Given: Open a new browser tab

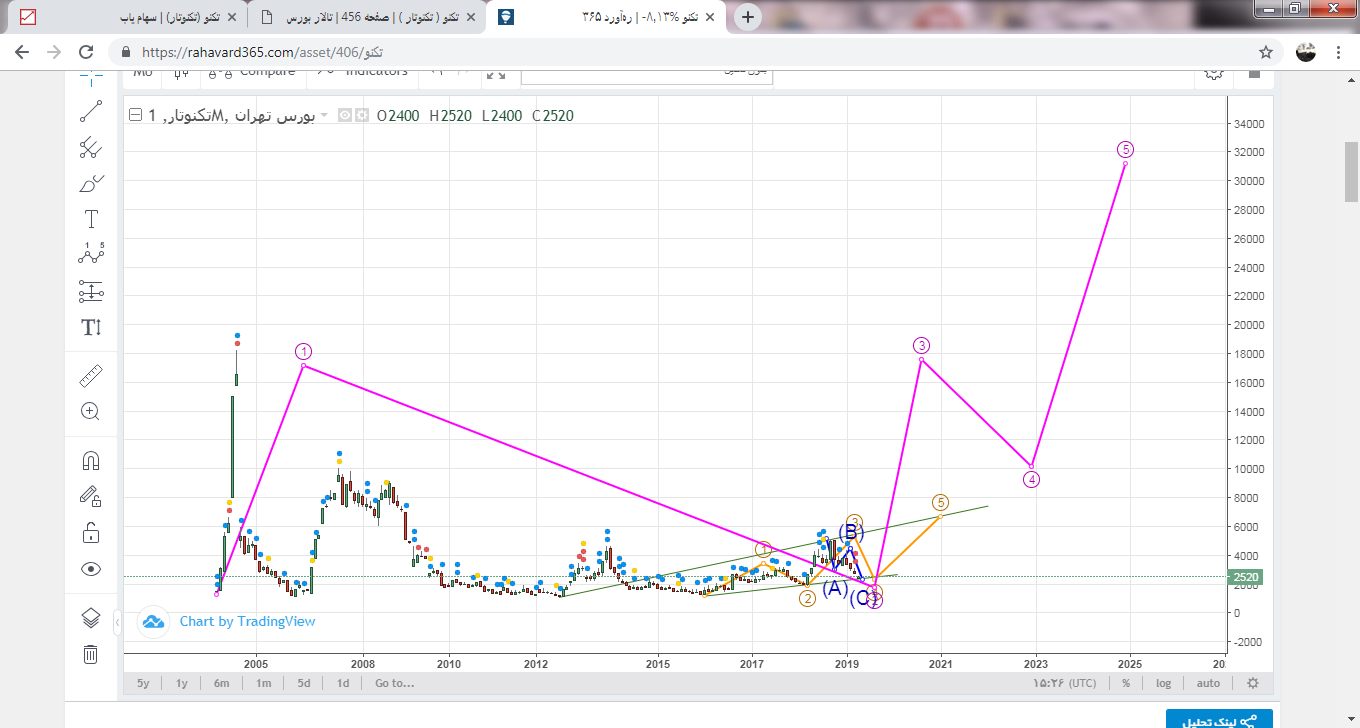Looking at the screenshot, I should (x=748, y=16).
